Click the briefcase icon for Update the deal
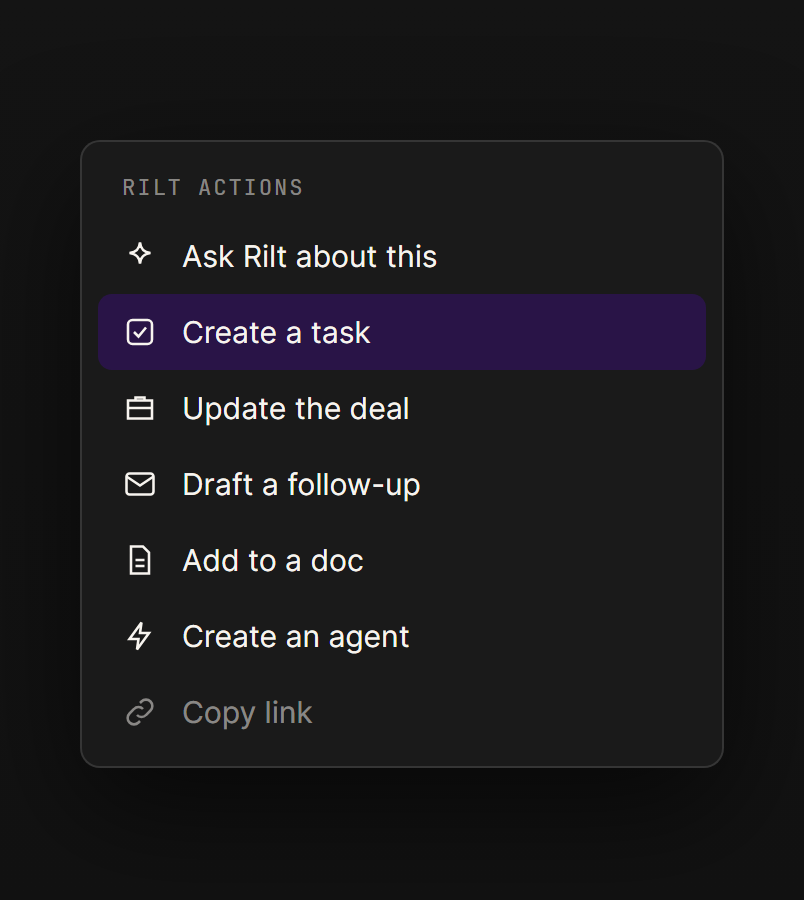The image size is (804, 900). click(140, 408)
